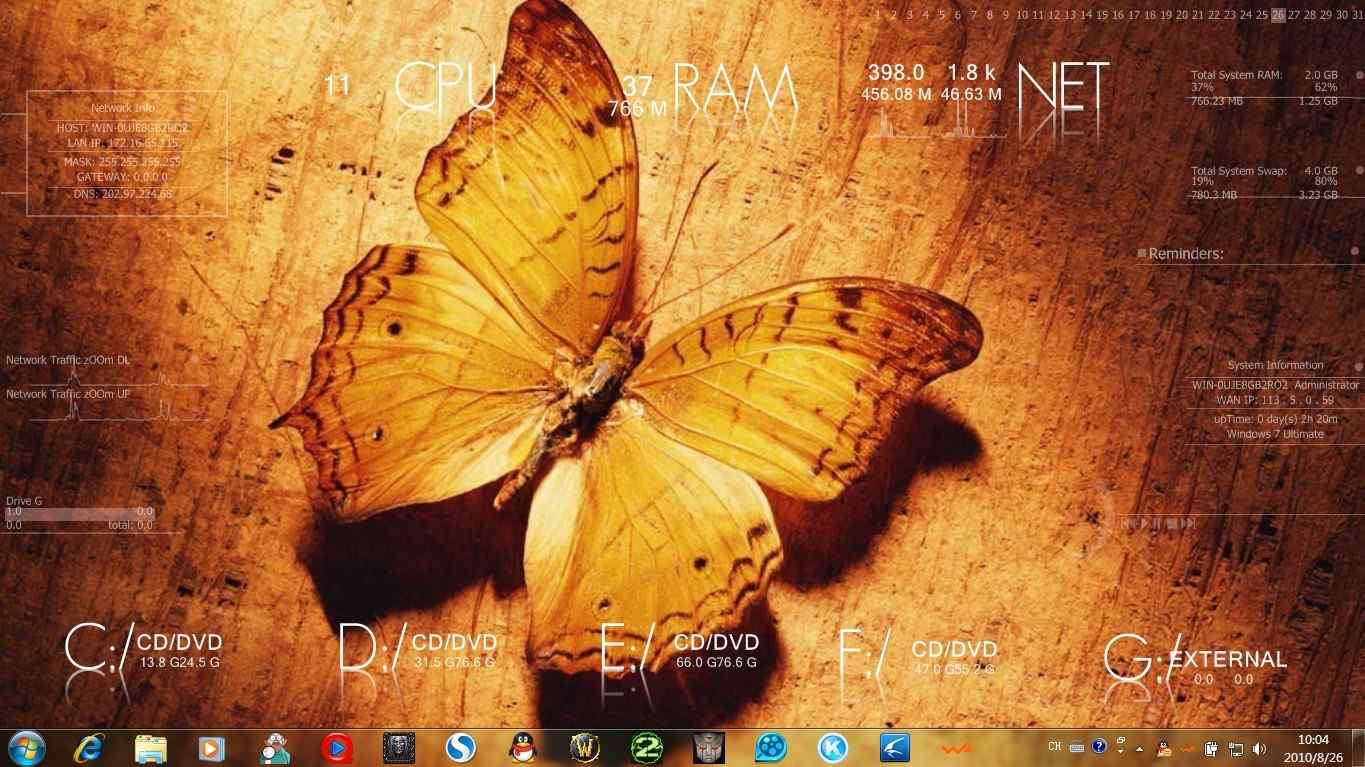The image size is (1365, 767).
Task: Launch World of Warcraft from the taskbar
Action: pyautogui.click(x=585, y=747)
